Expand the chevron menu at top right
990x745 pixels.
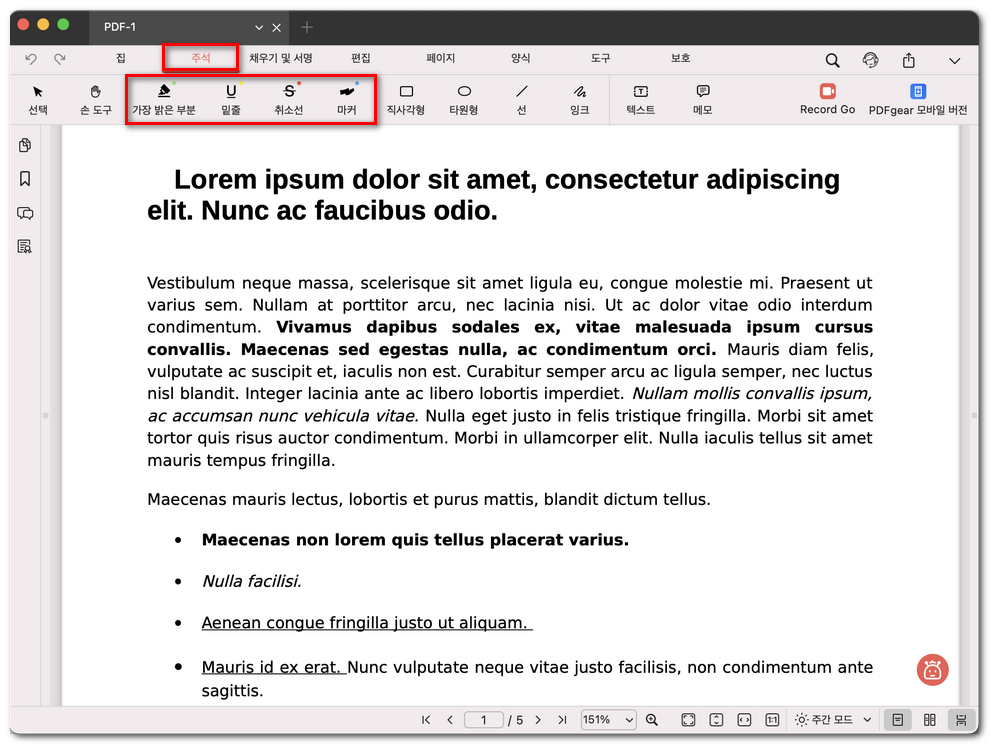(x=954, y=60)
